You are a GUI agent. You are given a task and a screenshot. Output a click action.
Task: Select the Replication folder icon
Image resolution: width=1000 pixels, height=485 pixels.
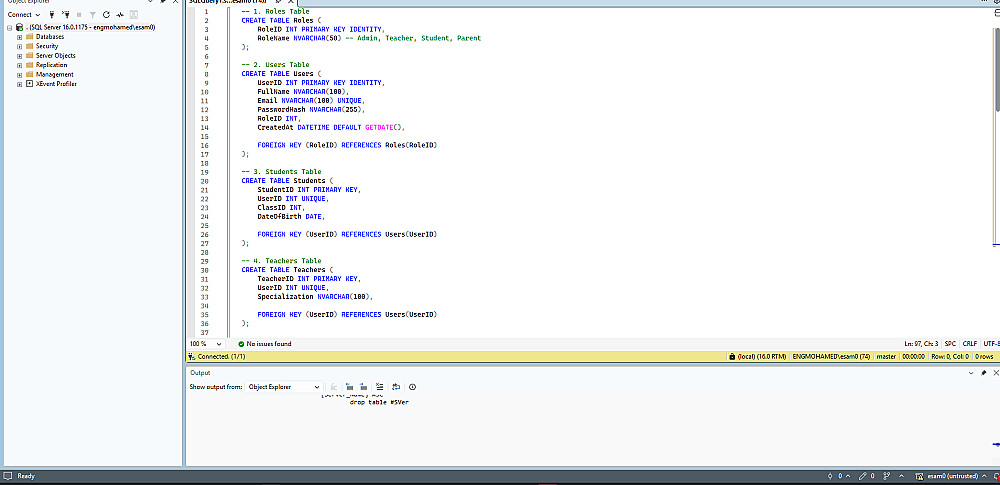pyautogui.click(x=29, y=65)
